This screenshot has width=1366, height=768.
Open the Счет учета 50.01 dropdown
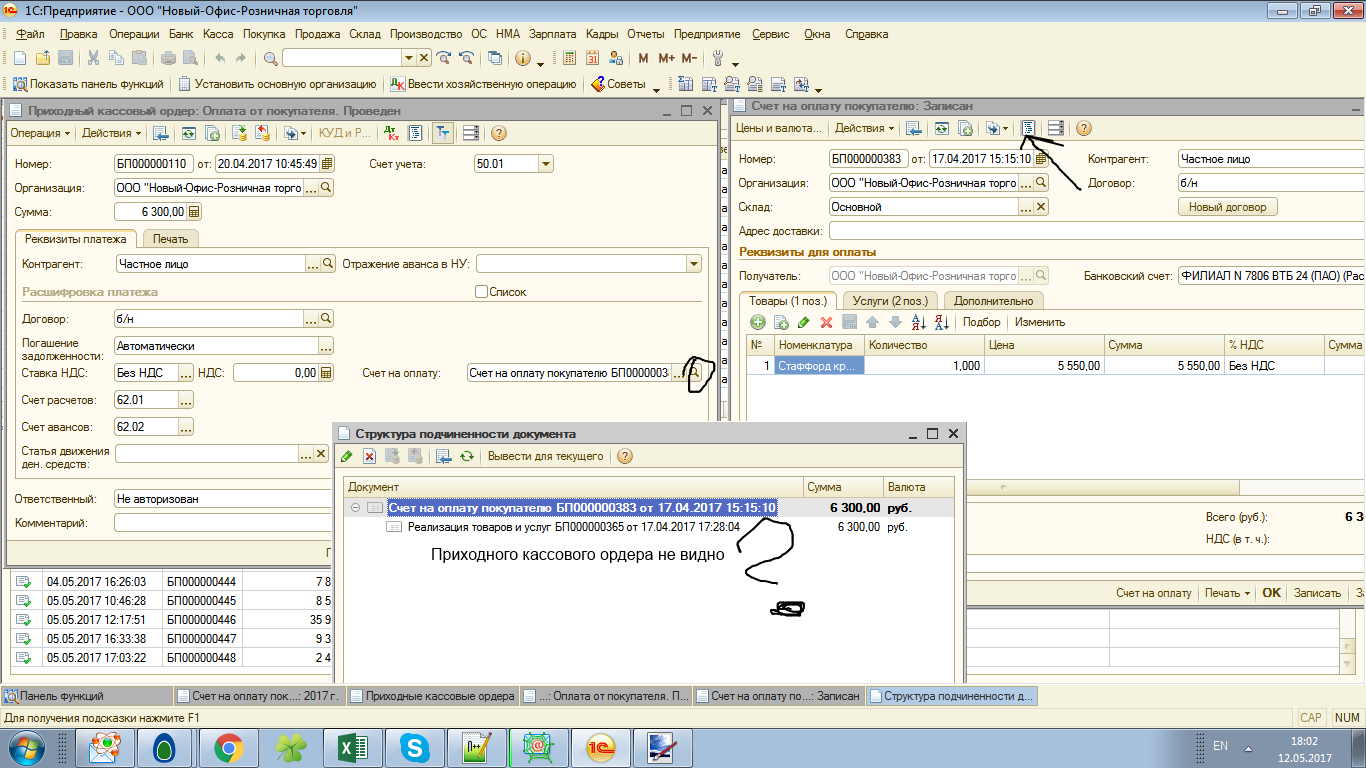point(545,164)
